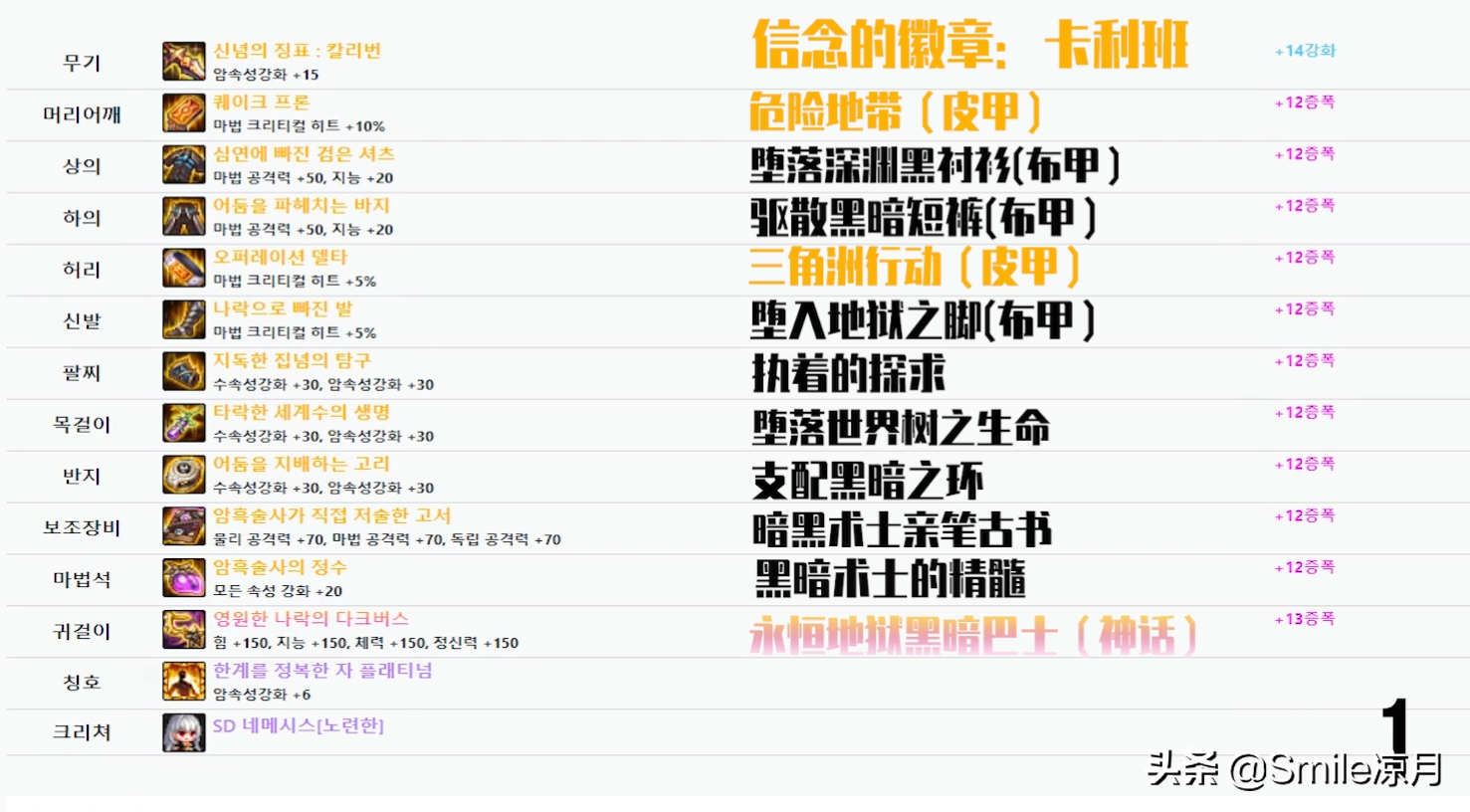
Task: Click the 상의 slot label
Action: pyautogui.click(x=82, y=166)
